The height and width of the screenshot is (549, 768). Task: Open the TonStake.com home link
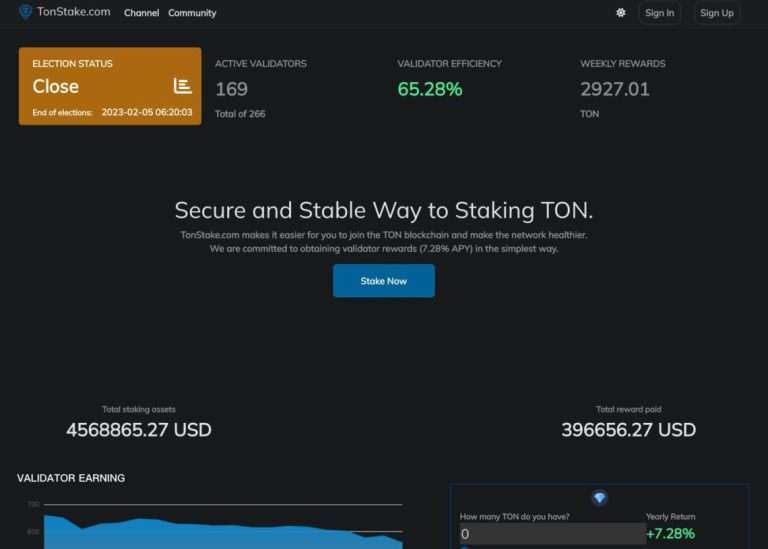coord(73,12)
